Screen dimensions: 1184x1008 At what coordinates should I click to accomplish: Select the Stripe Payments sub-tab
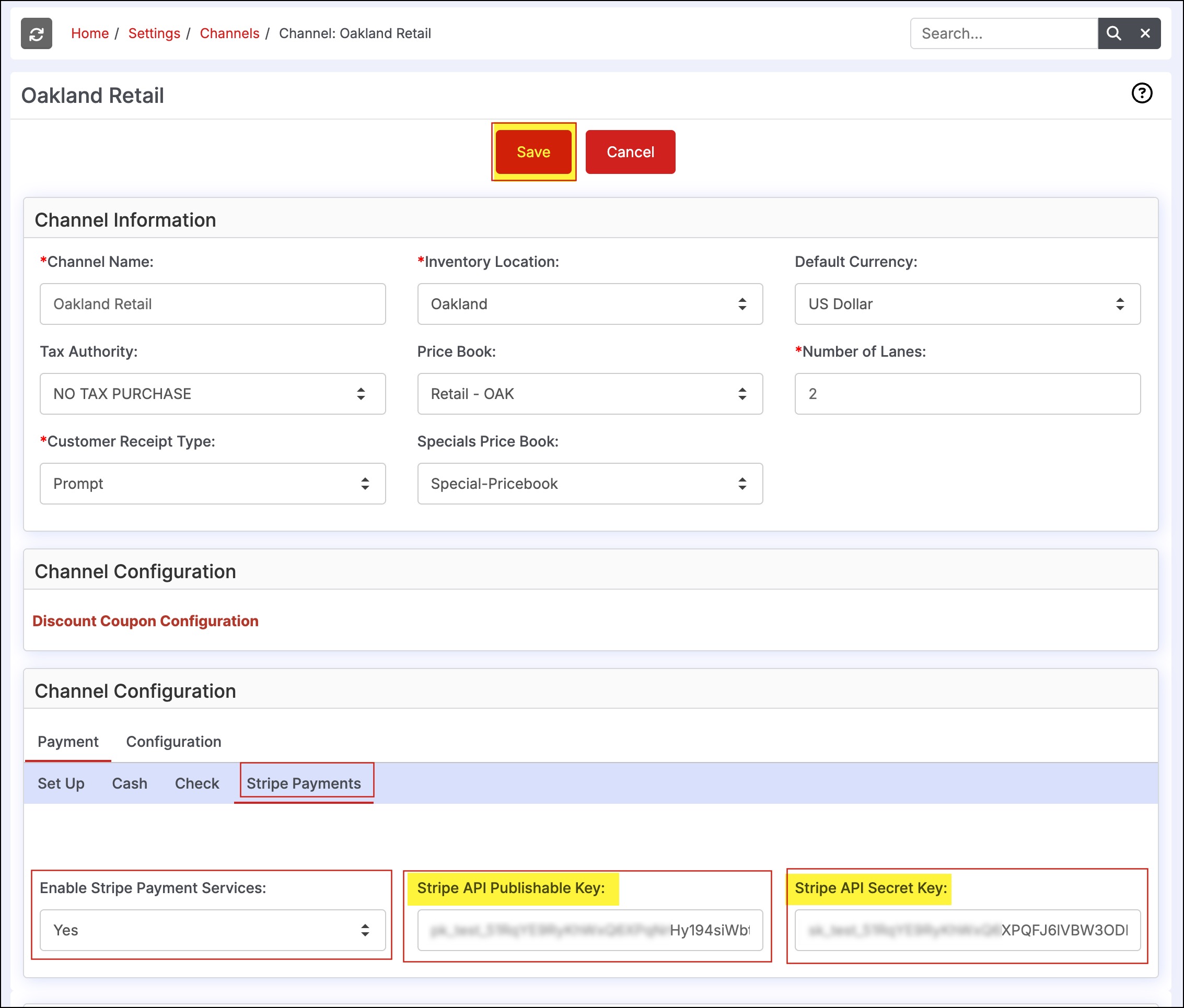[304, 783]
